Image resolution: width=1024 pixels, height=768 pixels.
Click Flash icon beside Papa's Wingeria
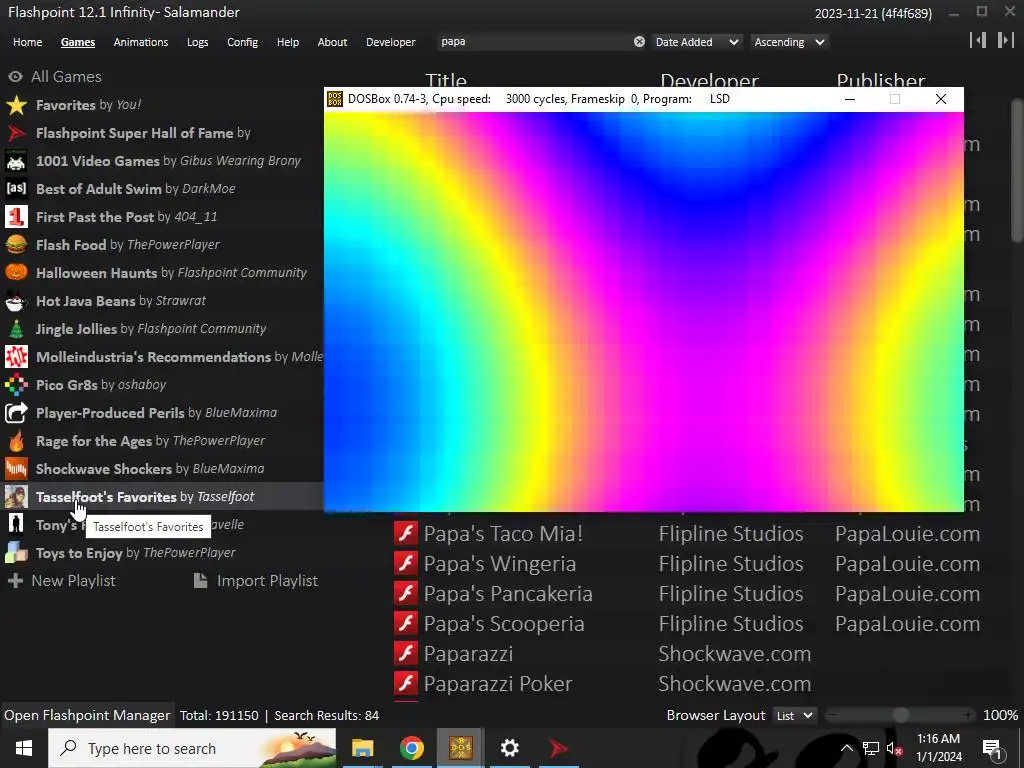coord(406,564)
